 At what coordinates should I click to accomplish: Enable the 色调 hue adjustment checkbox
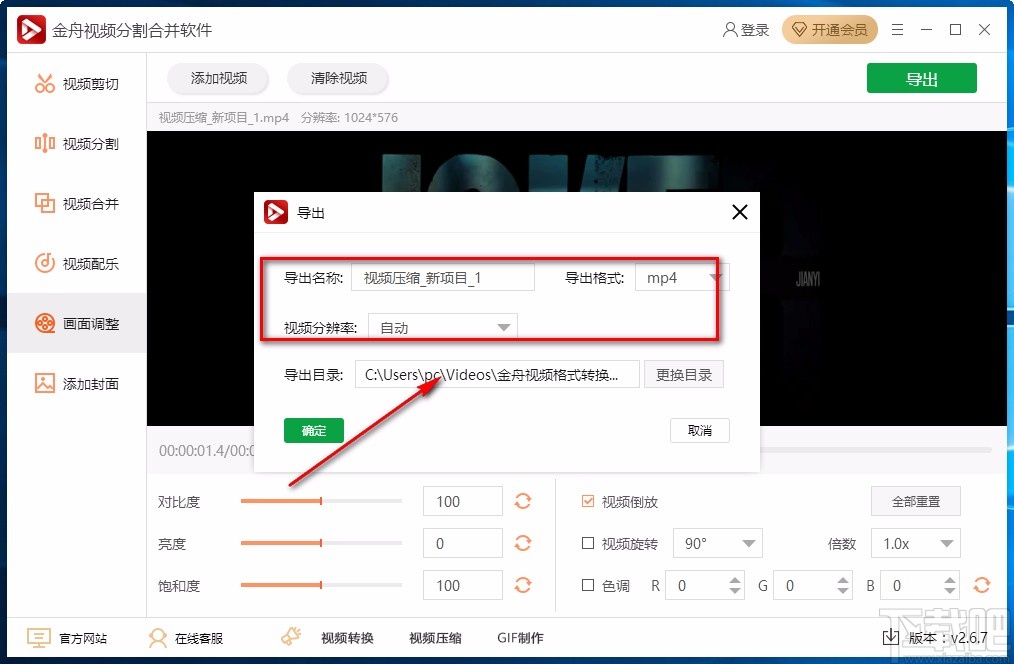point(587,586)
